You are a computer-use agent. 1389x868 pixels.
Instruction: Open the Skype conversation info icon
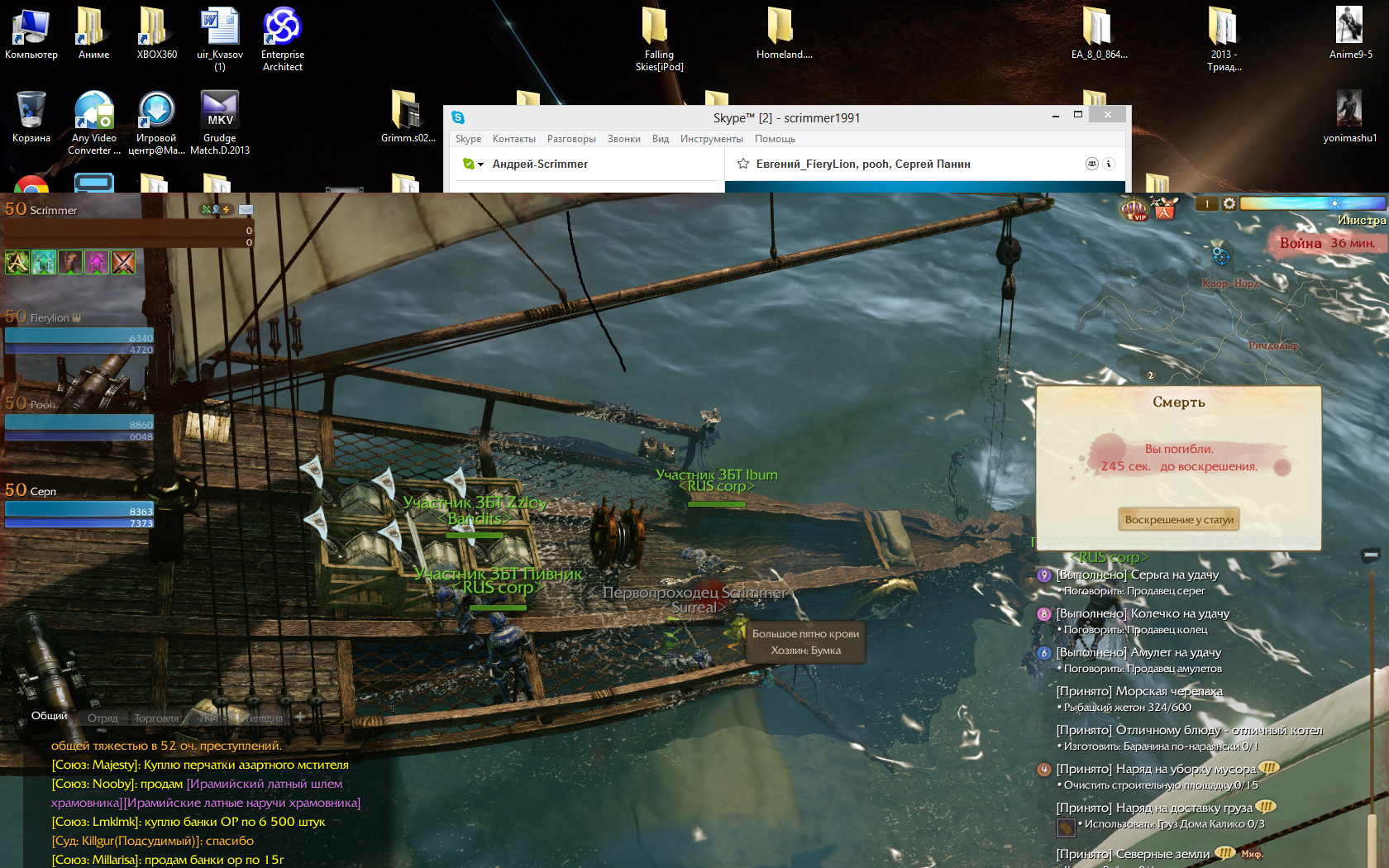1110,164
